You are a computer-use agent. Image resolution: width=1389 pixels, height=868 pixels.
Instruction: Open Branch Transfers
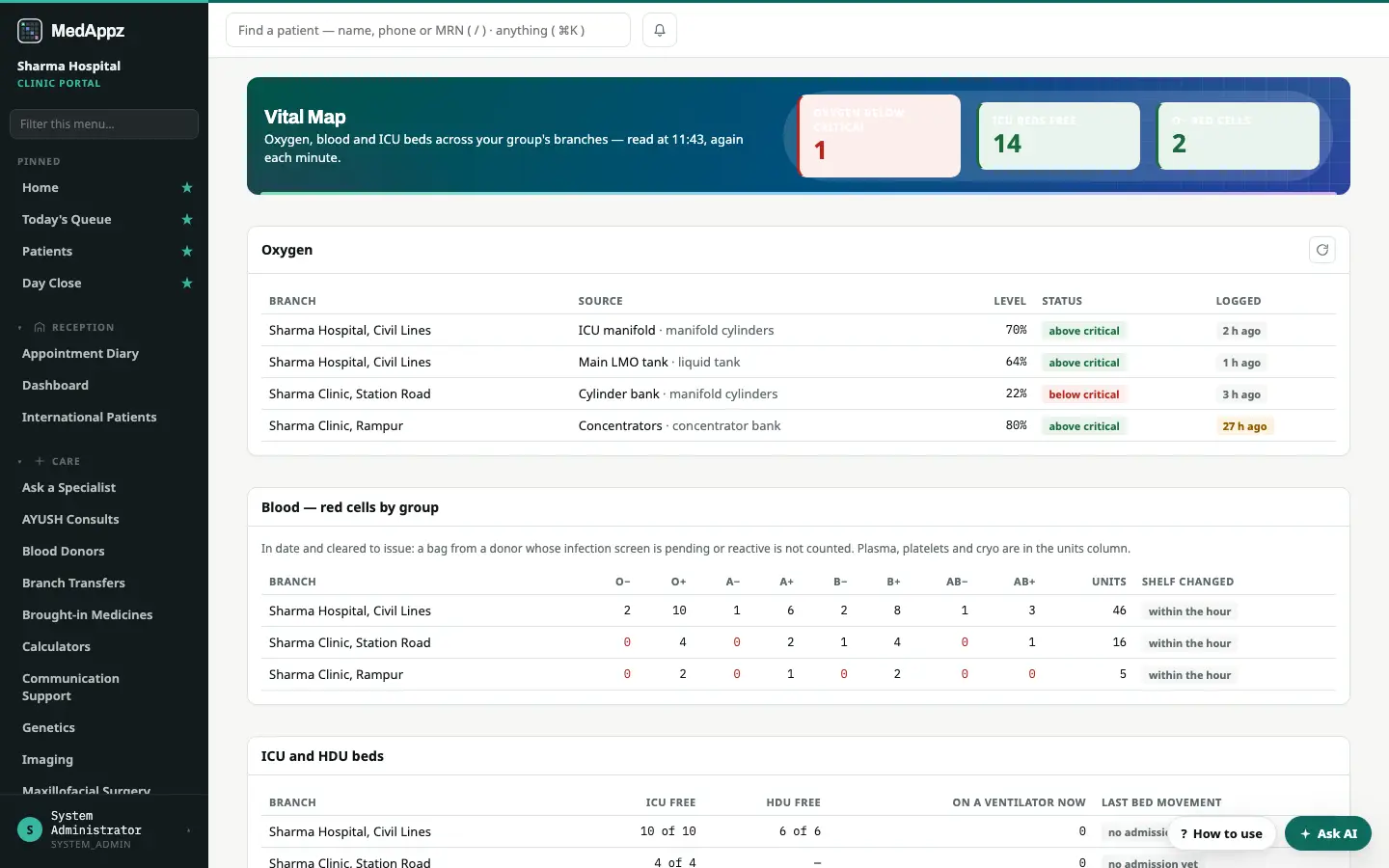pos(73,583)
